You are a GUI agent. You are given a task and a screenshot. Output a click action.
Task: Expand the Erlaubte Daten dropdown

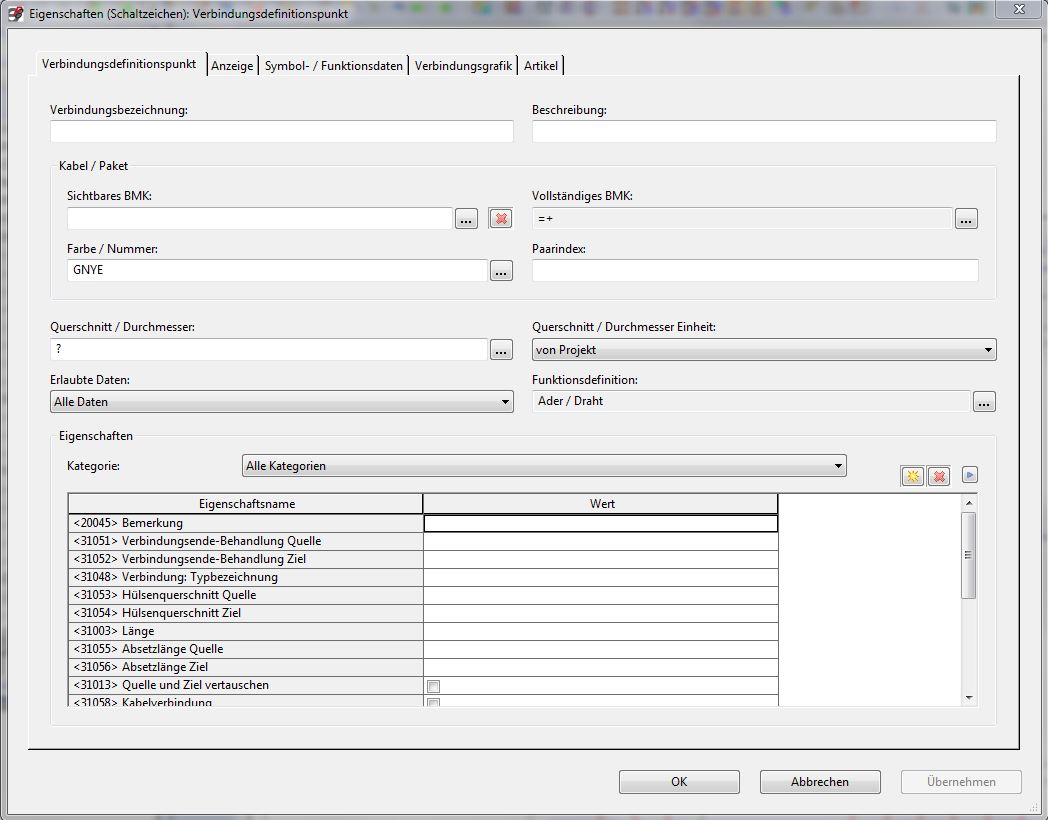281,402
